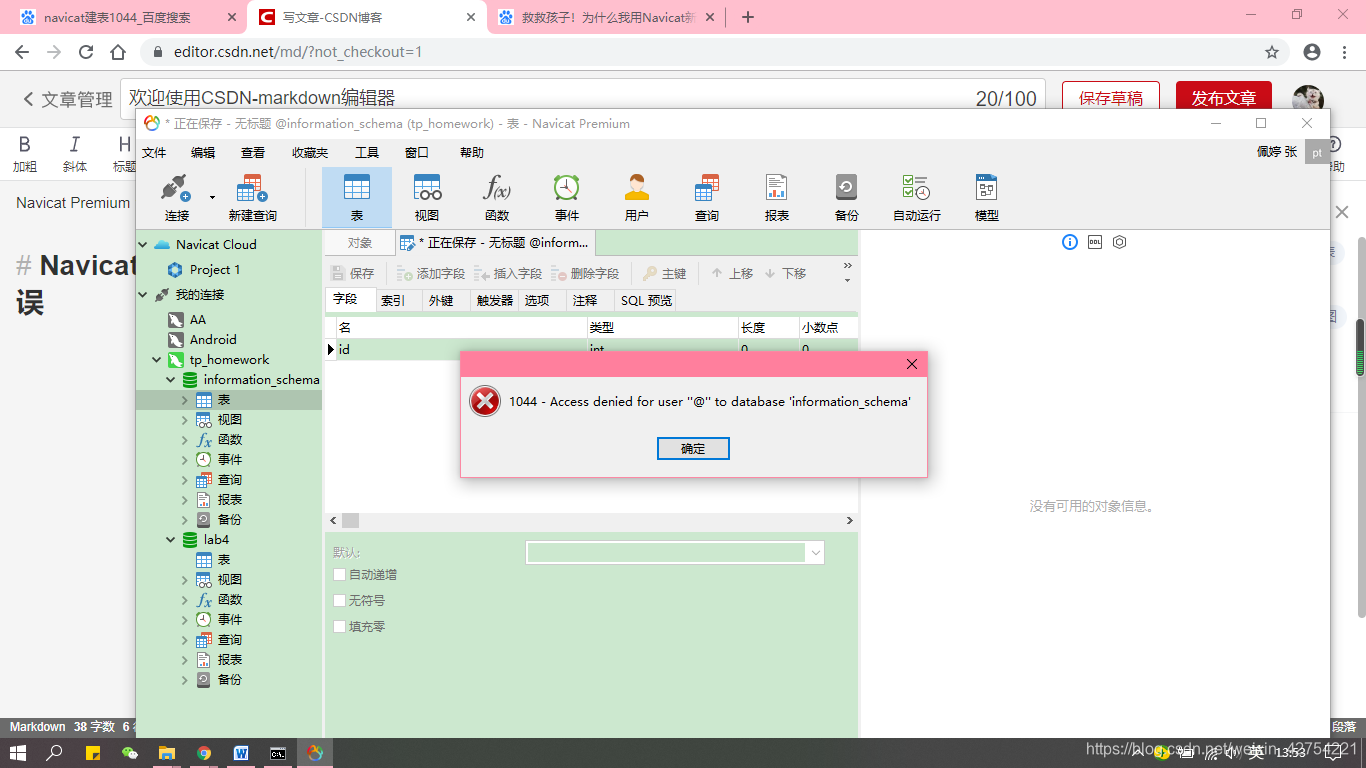Click 保存草稿 (Save Draft) in CSDN editor

pyautogui.click(x=1111, y=98)
